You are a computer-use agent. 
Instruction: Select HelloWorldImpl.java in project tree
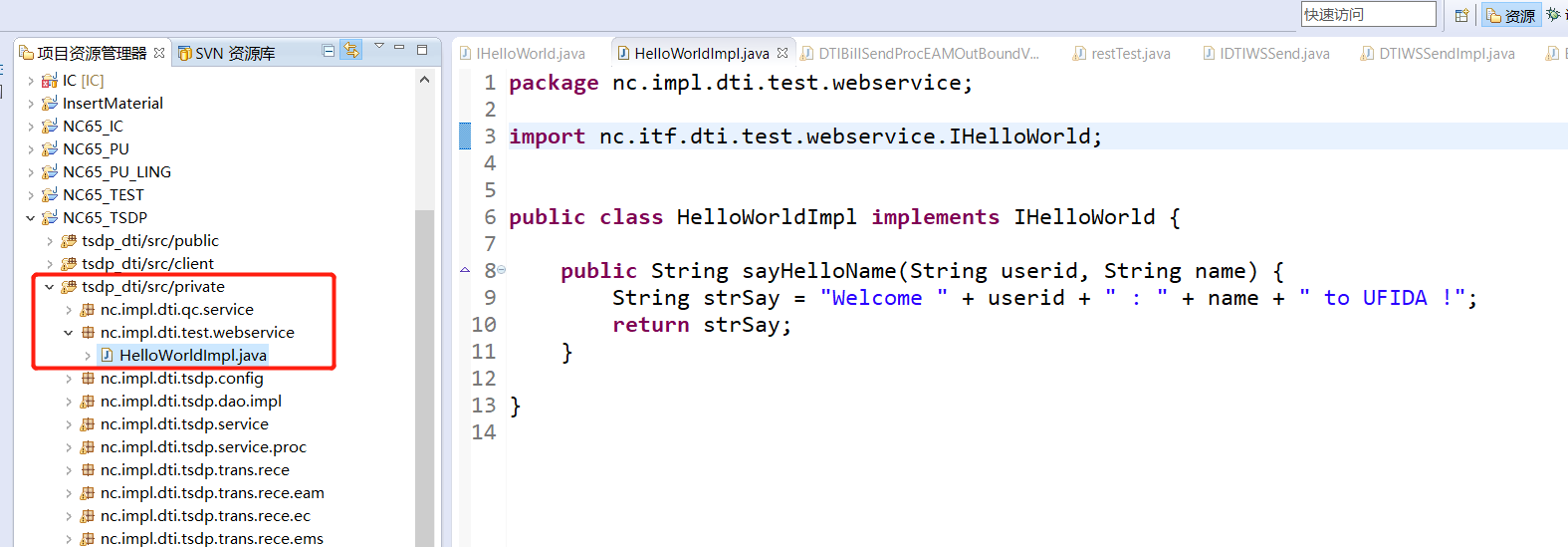193,356
